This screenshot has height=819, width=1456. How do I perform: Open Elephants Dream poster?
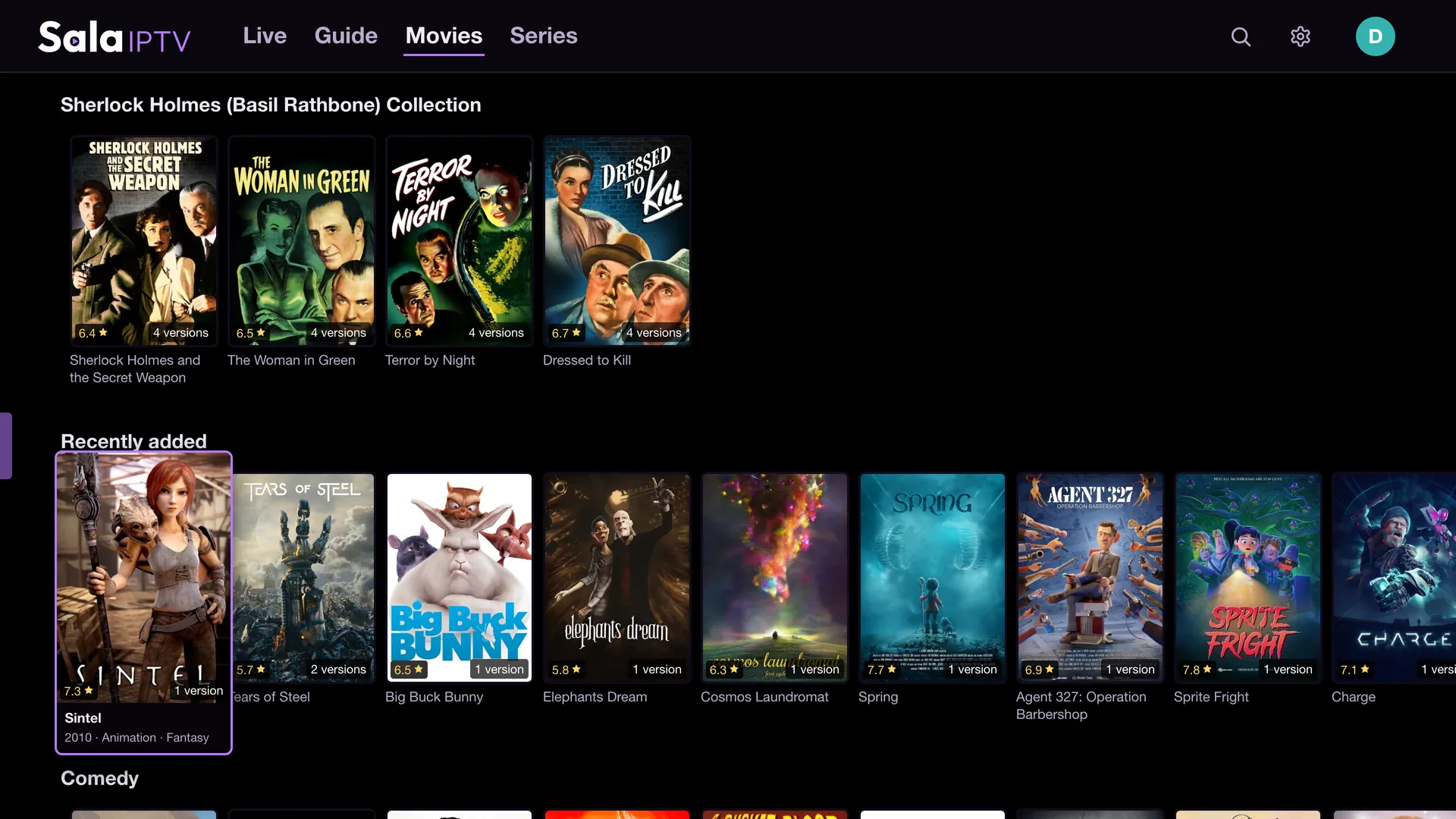point(617,578)
